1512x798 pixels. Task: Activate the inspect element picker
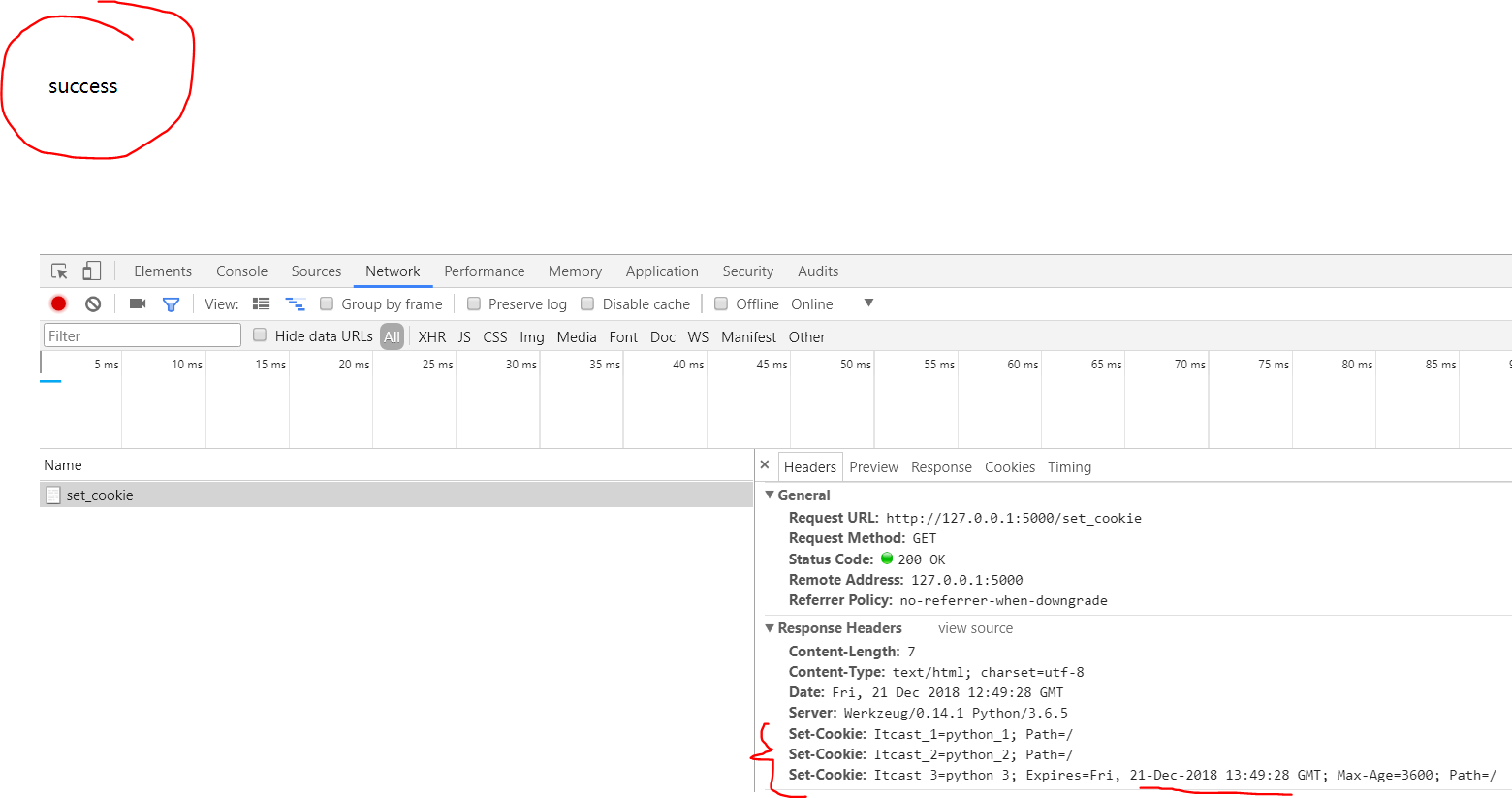(x=59, y=271)
